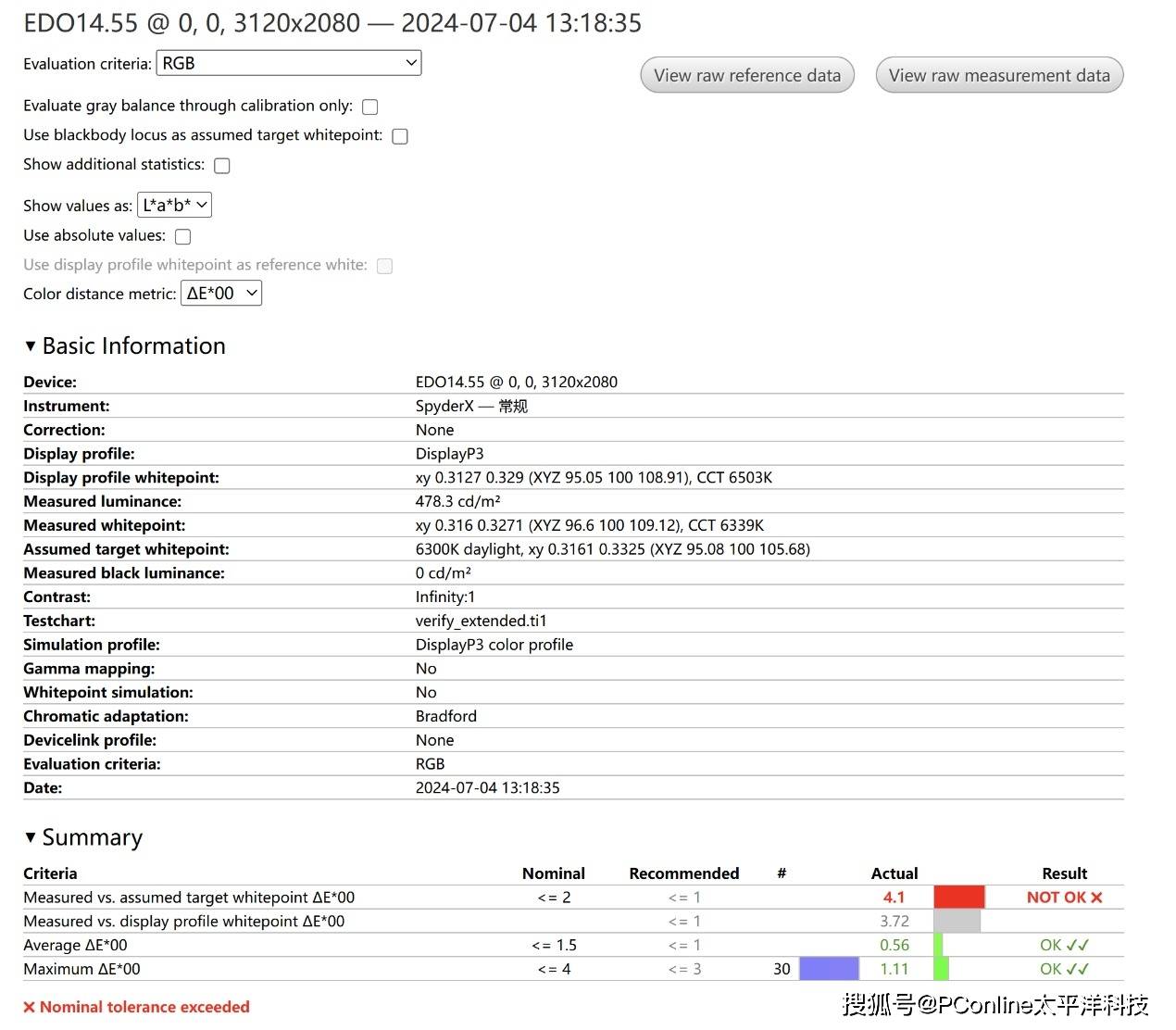Viewport: 1176px width, 1030px height.
Task: Check blackbody locus as target whitepoint
Action: 400,136
